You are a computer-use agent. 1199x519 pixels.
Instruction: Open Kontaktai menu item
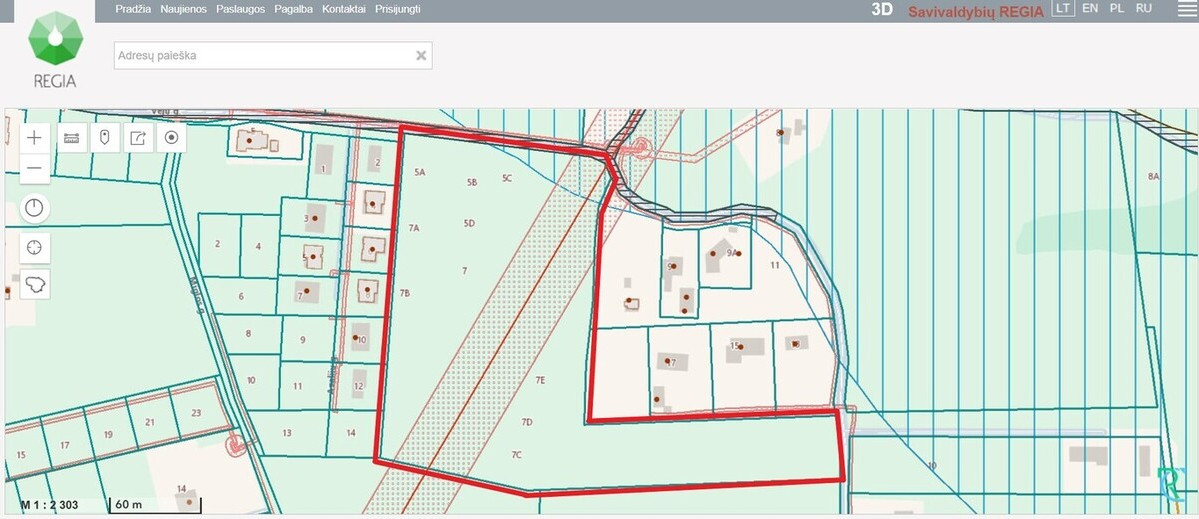click(344, 9)
